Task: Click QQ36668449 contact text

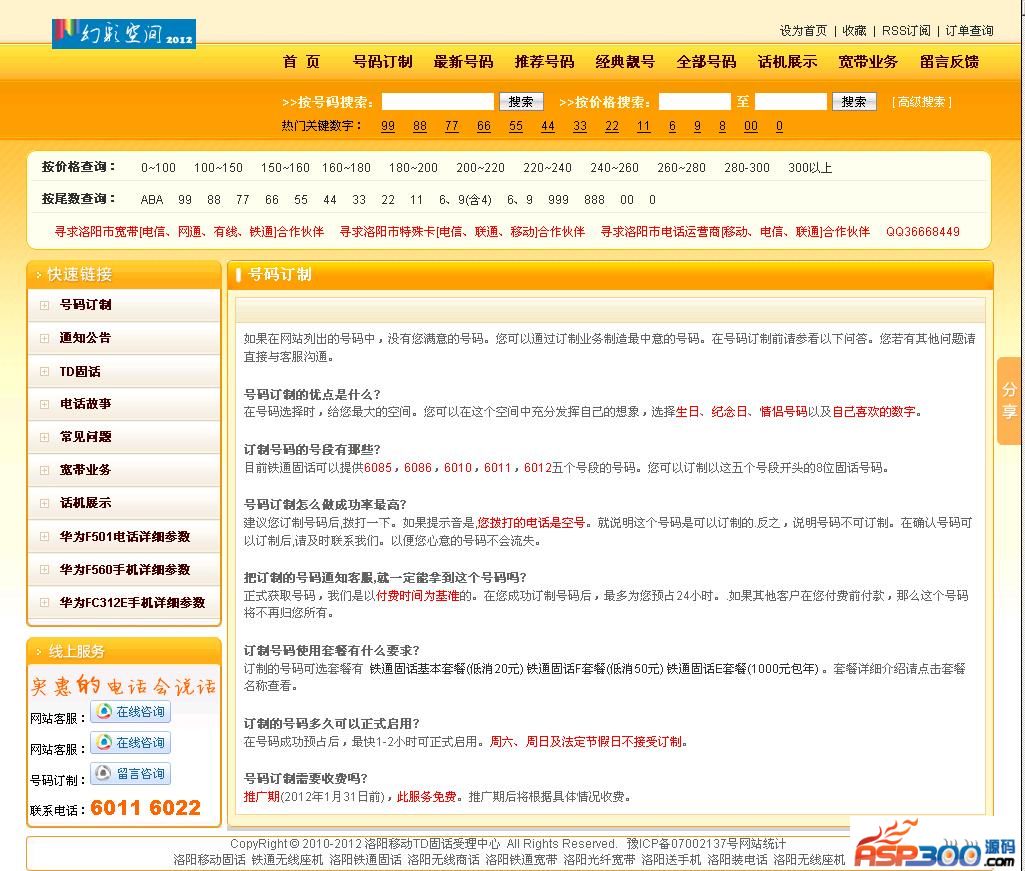Action: coord(923,231)
